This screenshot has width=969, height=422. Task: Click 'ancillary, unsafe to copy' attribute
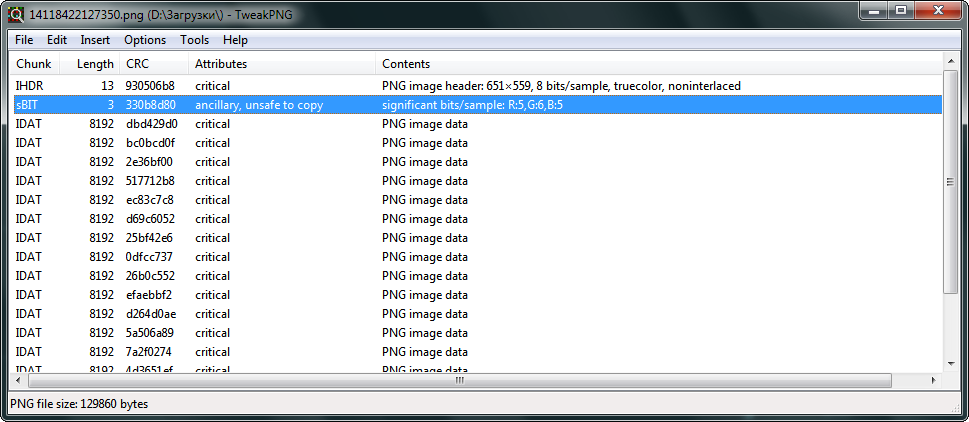pos(259,105)
